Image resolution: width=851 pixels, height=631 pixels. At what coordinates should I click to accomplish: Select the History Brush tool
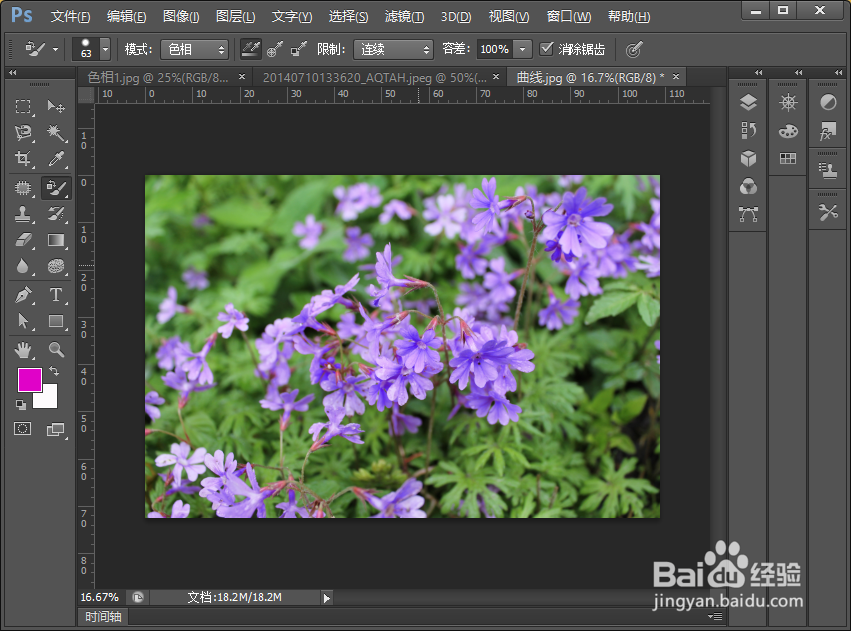click(56, 214)
